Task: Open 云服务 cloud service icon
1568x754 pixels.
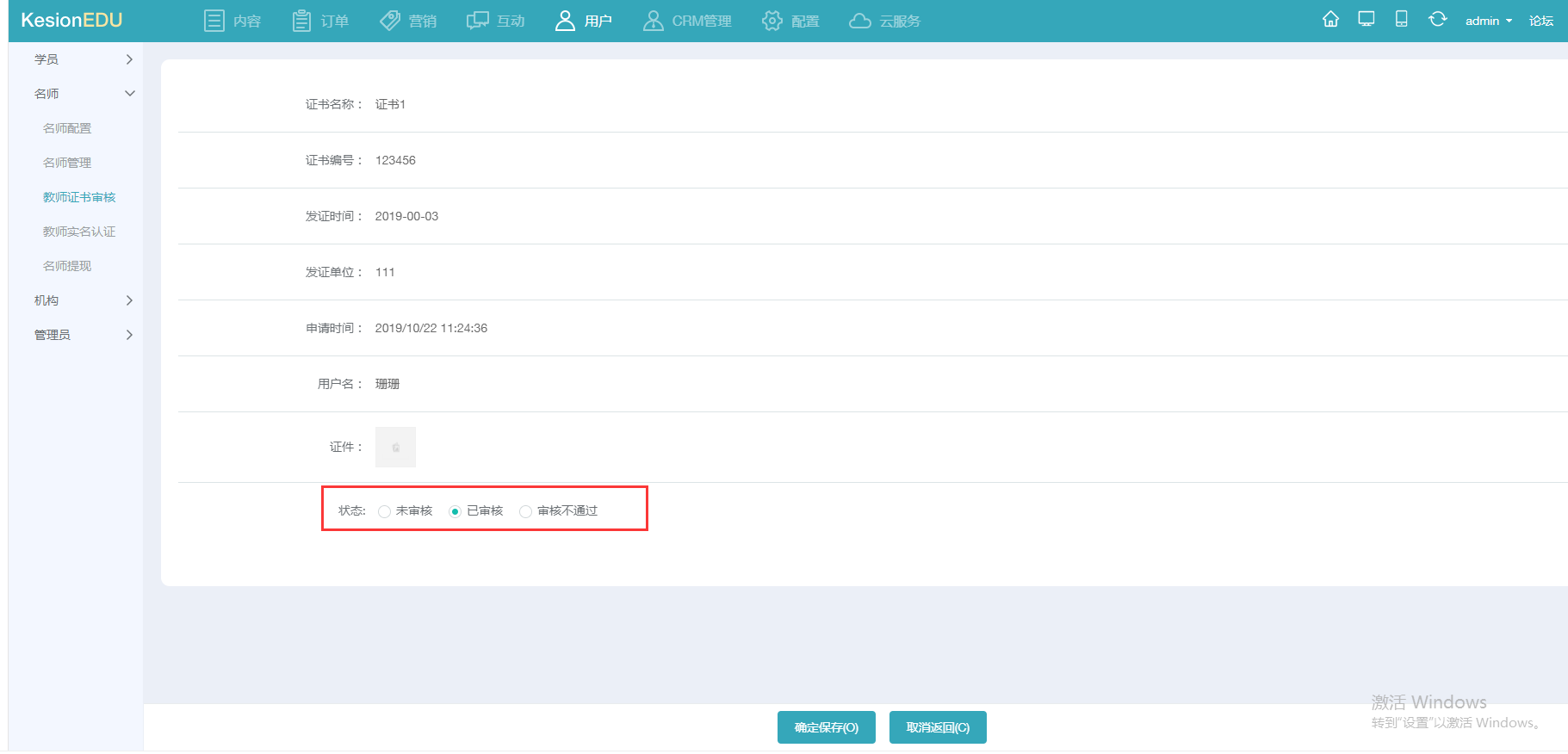Action: point(860,21)
